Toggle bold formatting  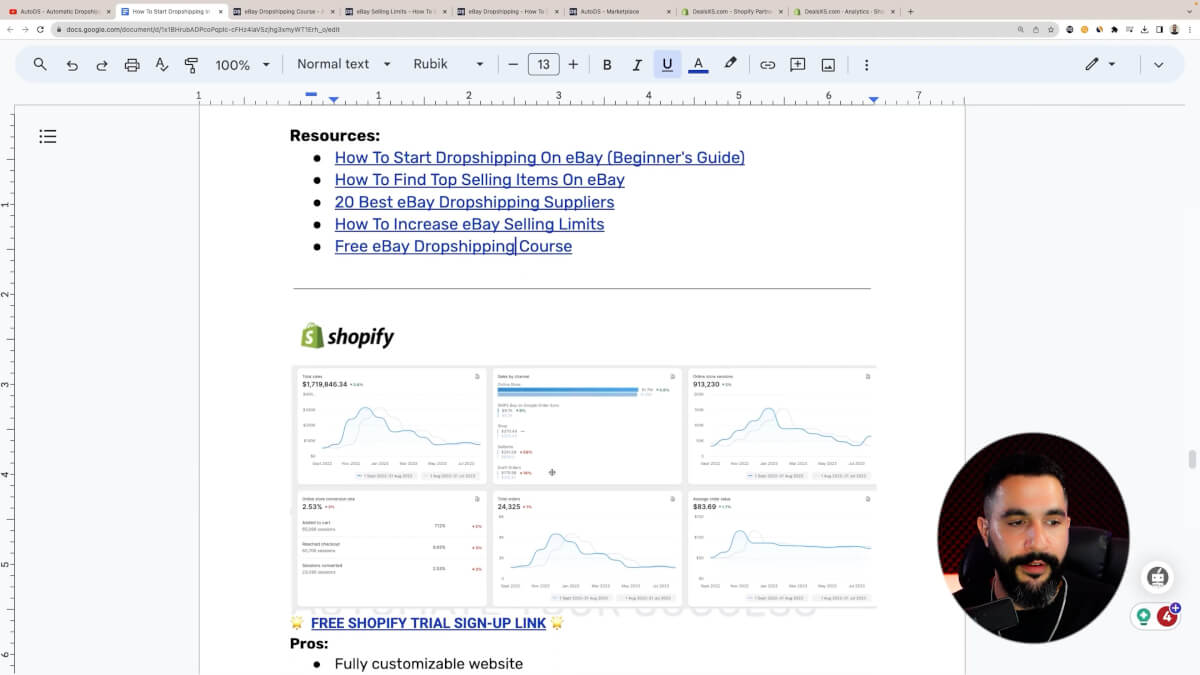[607, 64]
